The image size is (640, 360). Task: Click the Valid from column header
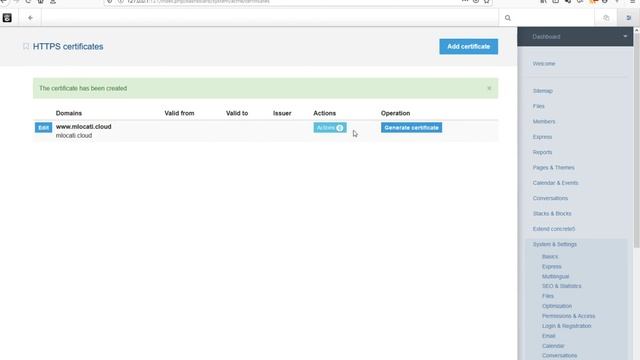[179, 113]
